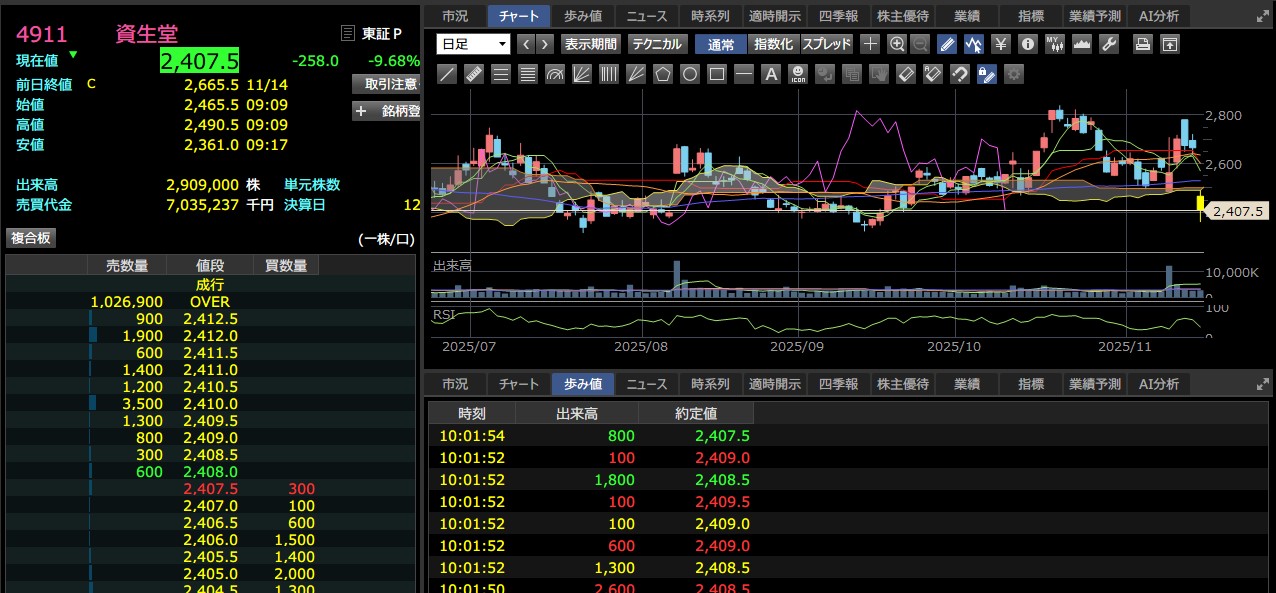The width and height of the screenshot is (1276, 593).
Task: Open the chart information (i) icon
Action: tap(1028, 44)
